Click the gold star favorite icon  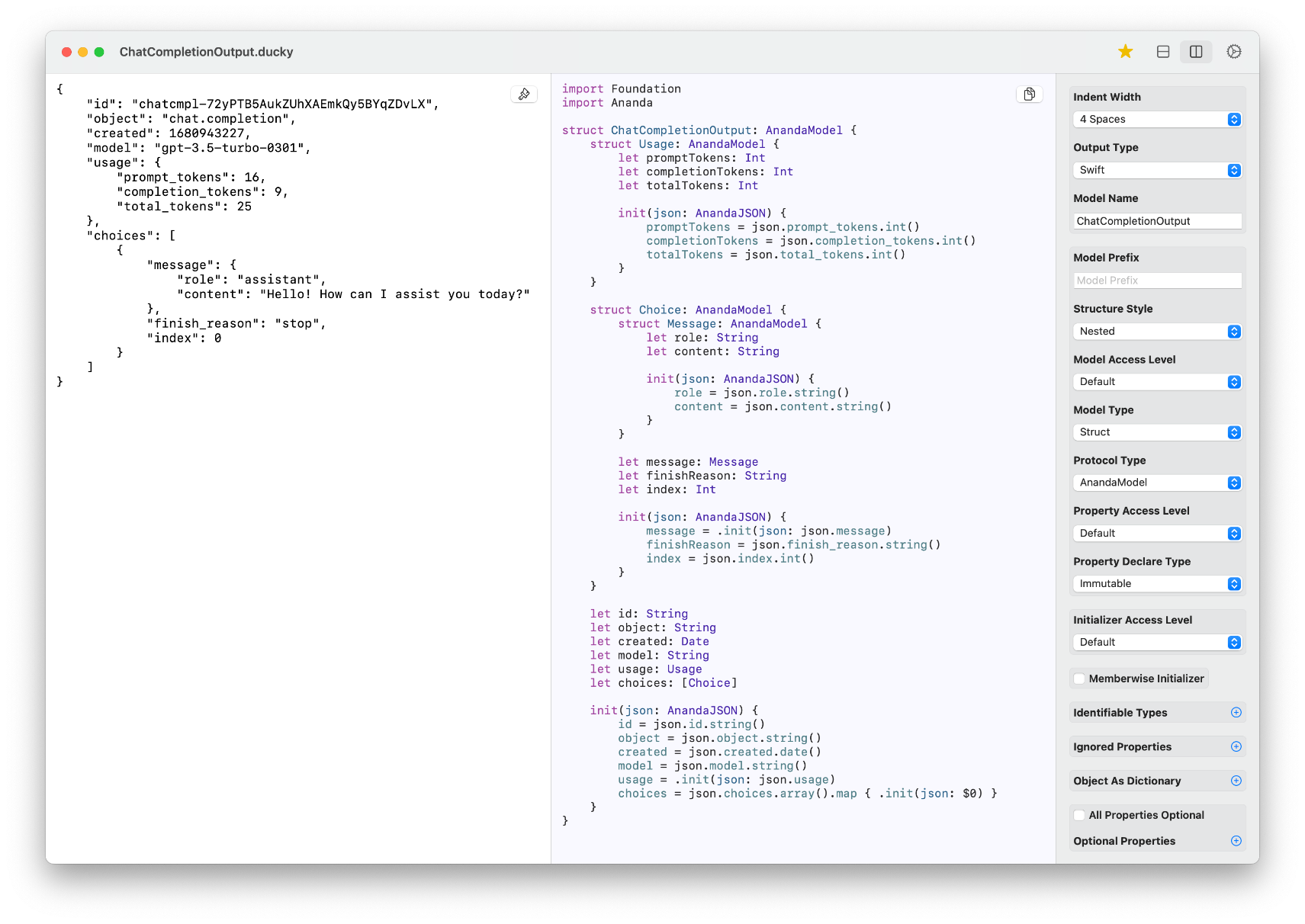tap(1125, 52)
